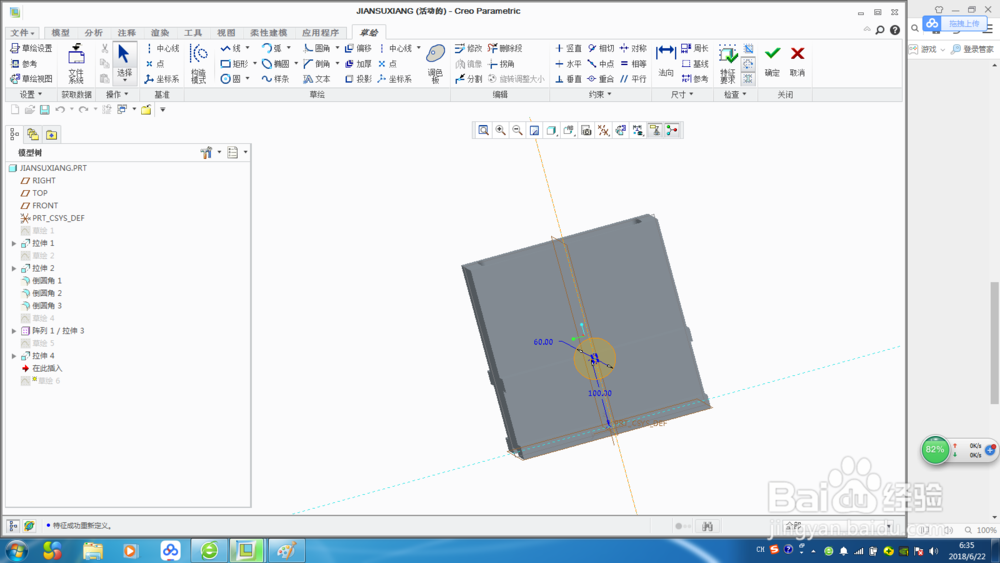The width and height of the screenshot is (1000, 563).
Task: Open the 文件系统 file system importer
Action: pos(76,64)
